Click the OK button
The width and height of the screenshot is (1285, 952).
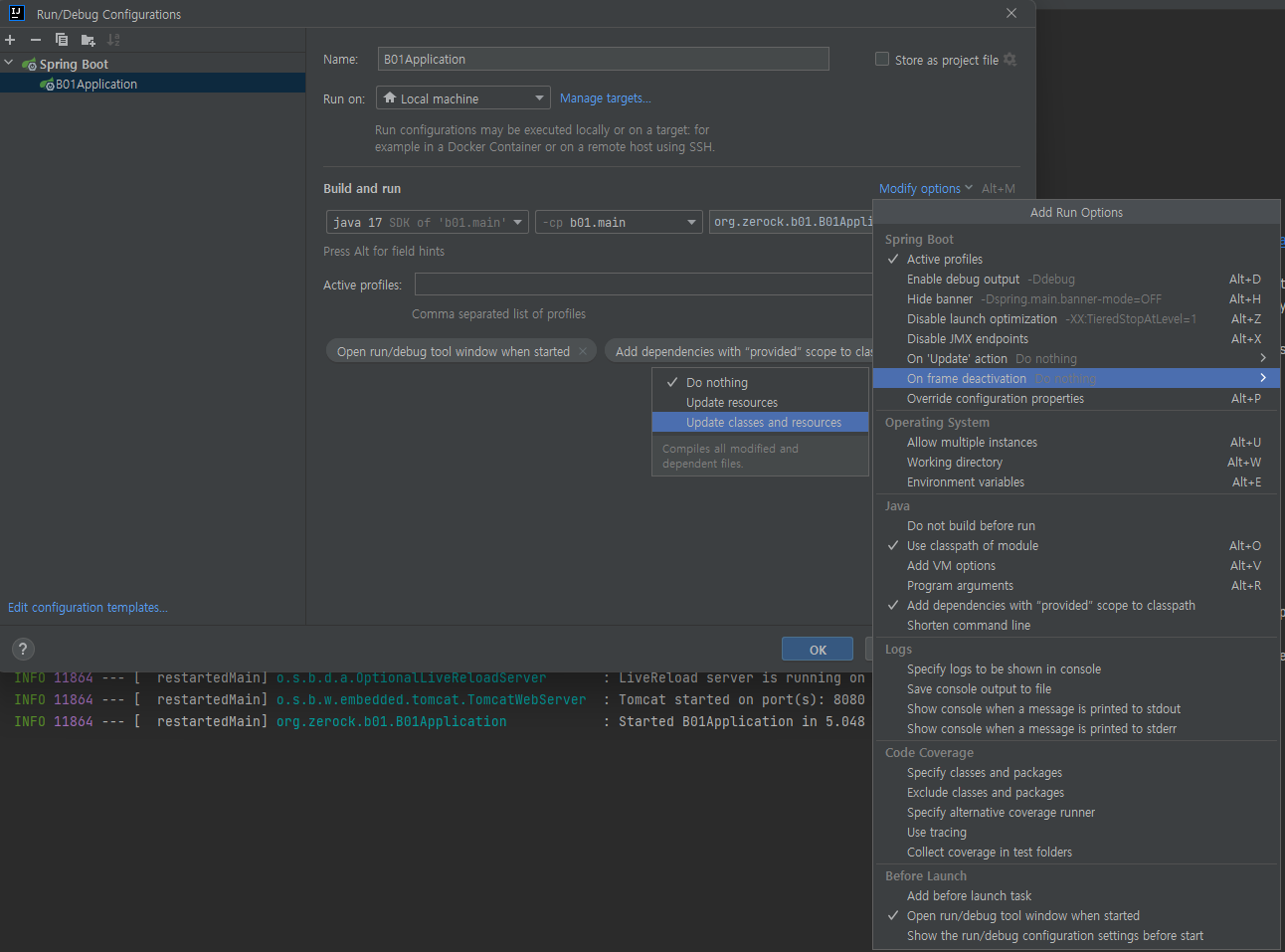[818, 650]
